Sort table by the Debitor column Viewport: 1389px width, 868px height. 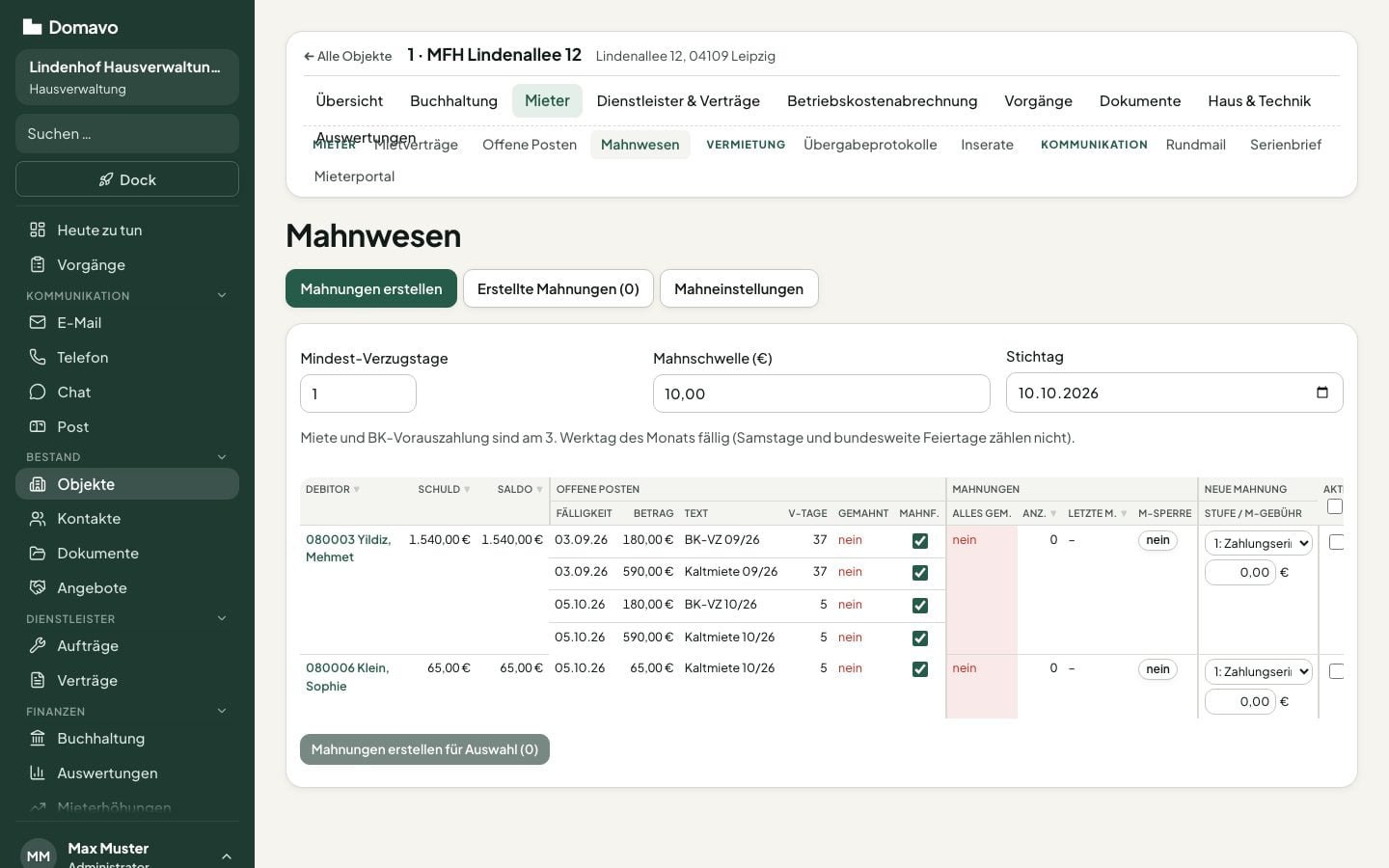coord(333,489)
